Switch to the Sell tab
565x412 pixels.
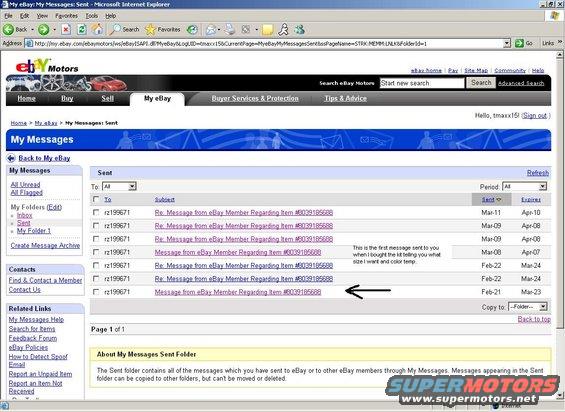pos(107,98)
